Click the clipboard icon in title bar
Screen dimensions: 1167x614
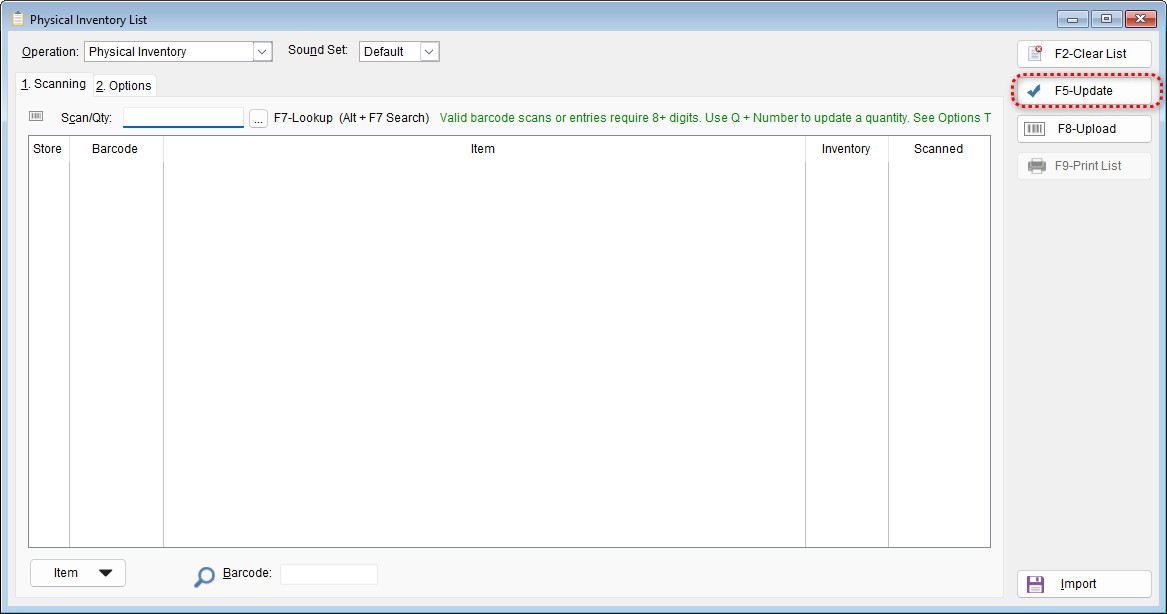[x=17, y=19]
